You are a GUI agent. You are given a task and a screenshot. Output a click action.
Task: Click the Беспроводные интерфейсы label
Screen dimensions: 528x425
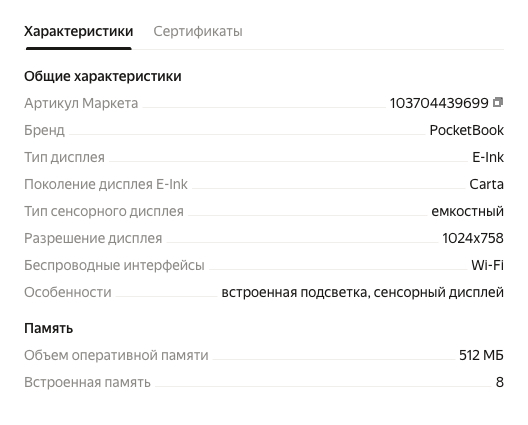click(x=114, y=265)
